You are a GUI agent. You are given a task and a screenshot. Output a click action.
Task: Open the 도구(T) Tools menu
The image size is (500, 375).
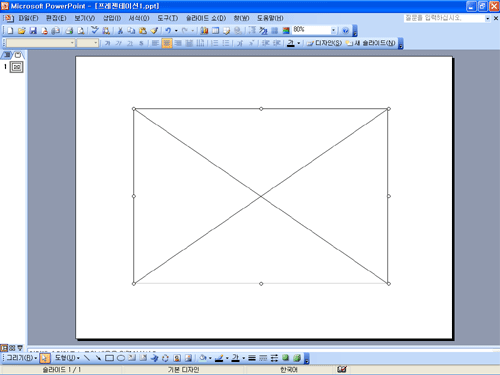[168, 18]
